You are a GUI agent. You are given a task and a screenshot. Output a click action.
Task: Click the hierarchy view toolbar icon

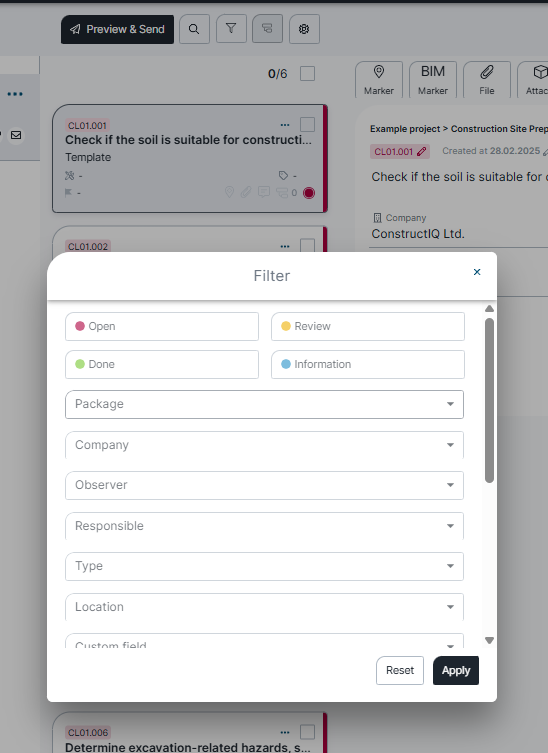tap(268, 29)
